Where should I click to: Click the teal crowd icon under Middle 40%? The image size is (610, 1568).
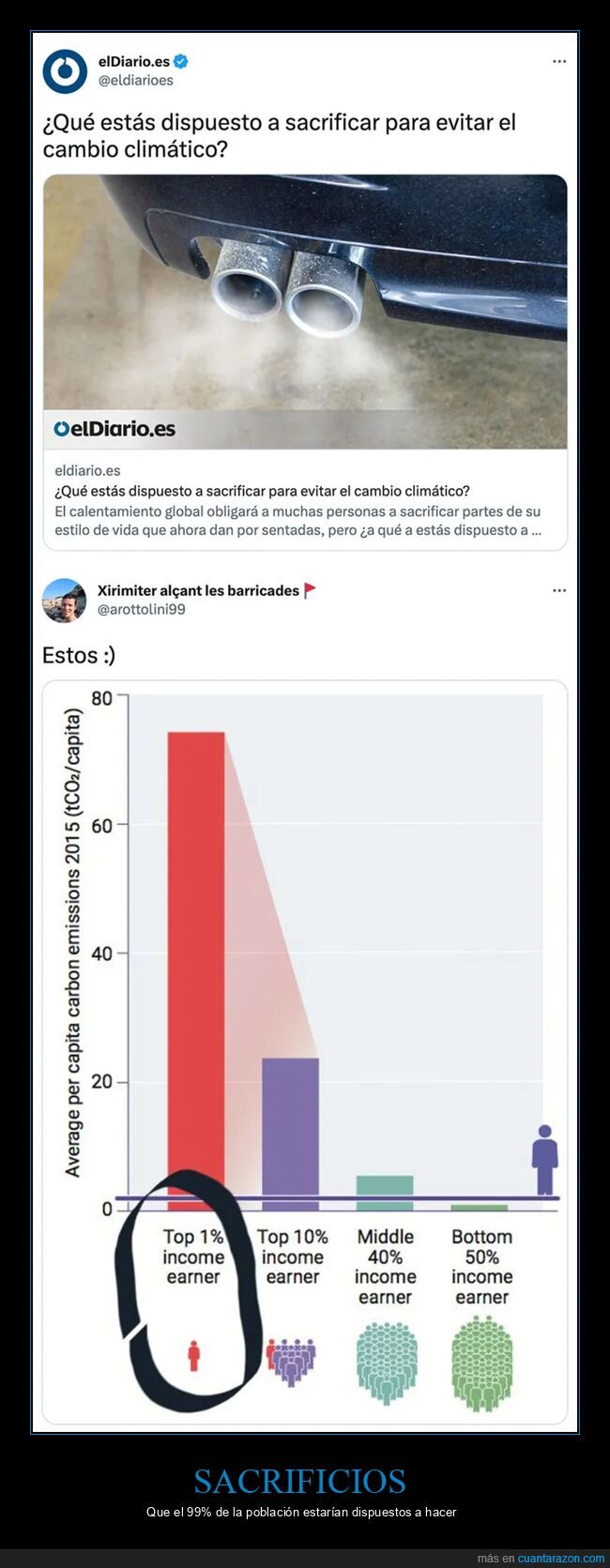pyautogui.click(x=386, y=1363)
